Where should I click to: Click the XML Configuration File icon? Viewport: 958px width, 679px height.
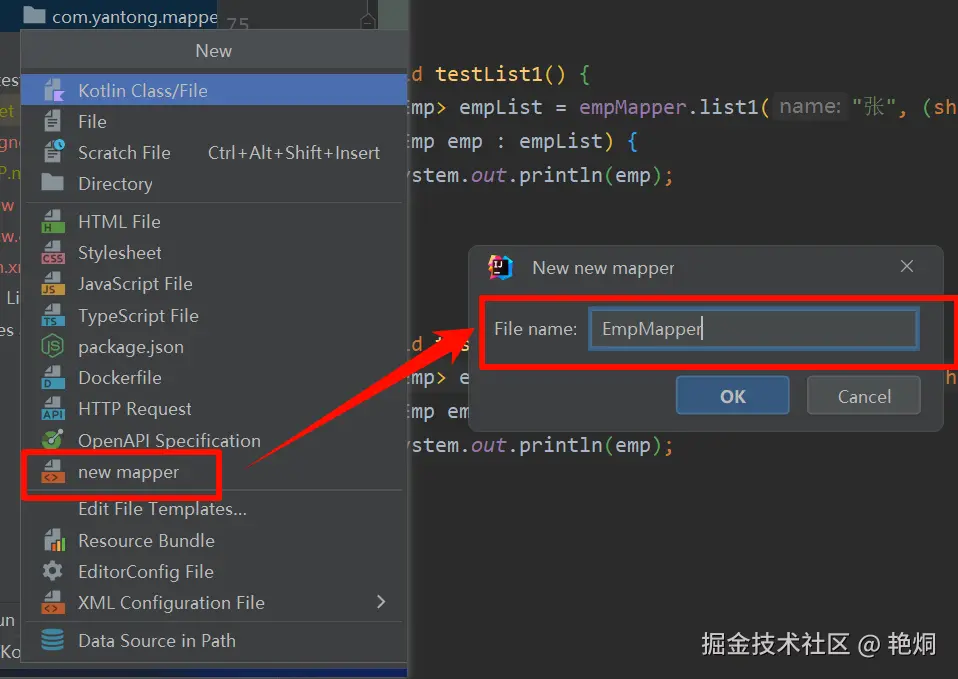click(53, 602)
